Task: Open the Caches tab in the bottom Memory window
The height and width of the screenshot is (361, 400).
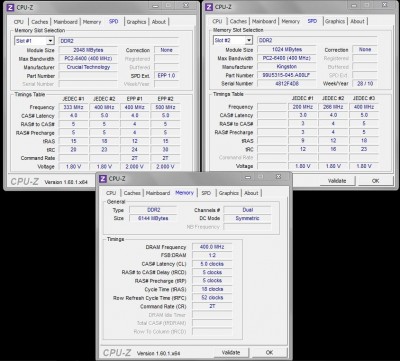Action: (132, 193)
